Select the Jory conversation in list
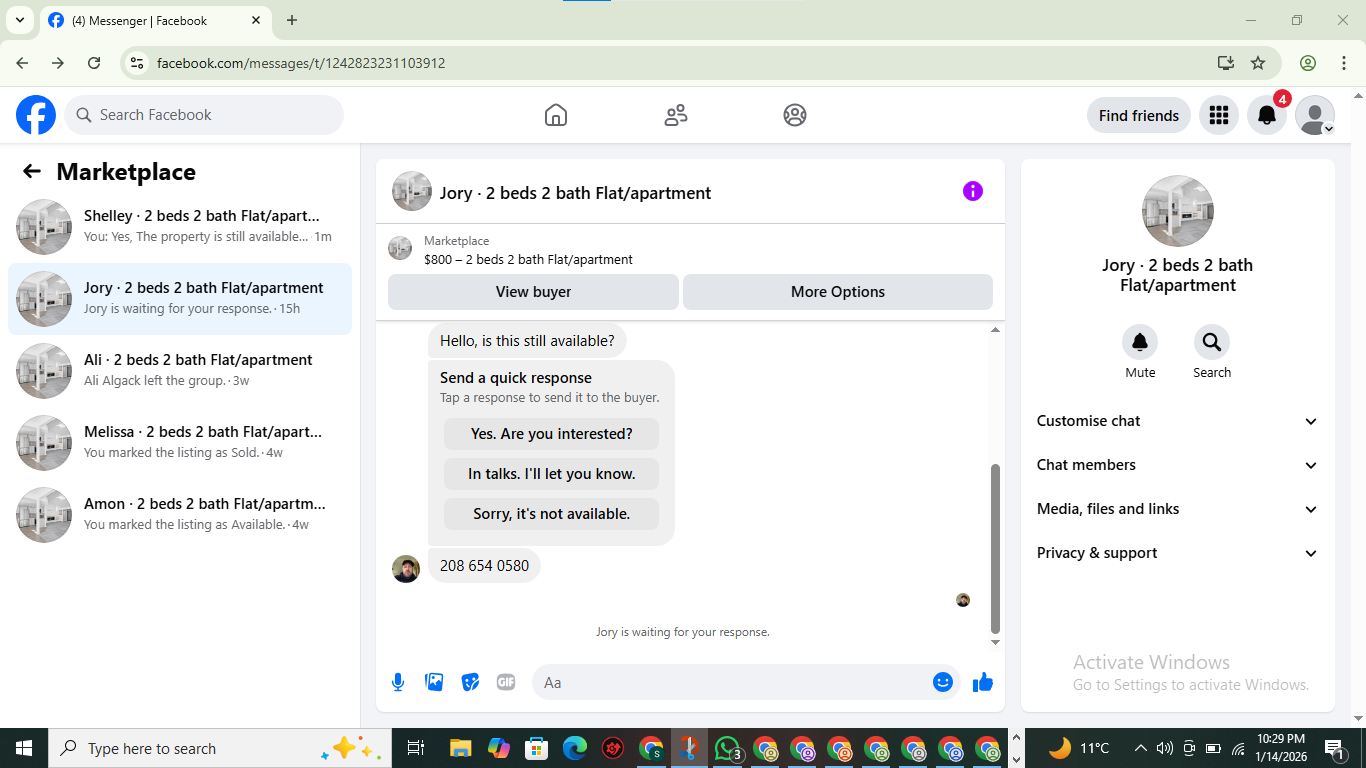 tap(180, 299)
